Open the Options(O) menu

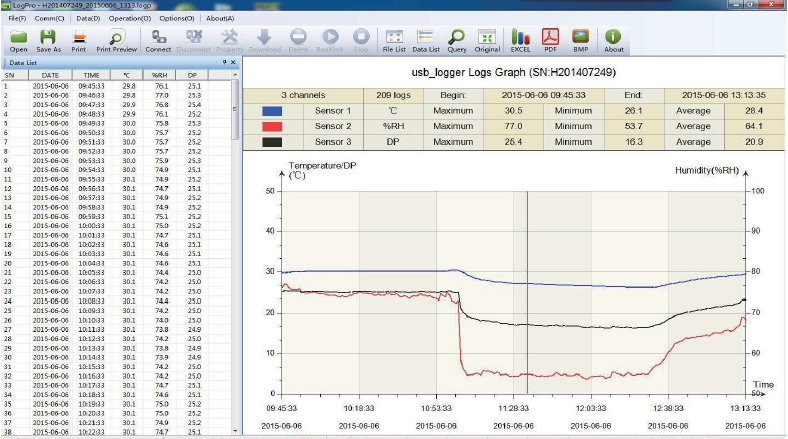coord(176,18)
